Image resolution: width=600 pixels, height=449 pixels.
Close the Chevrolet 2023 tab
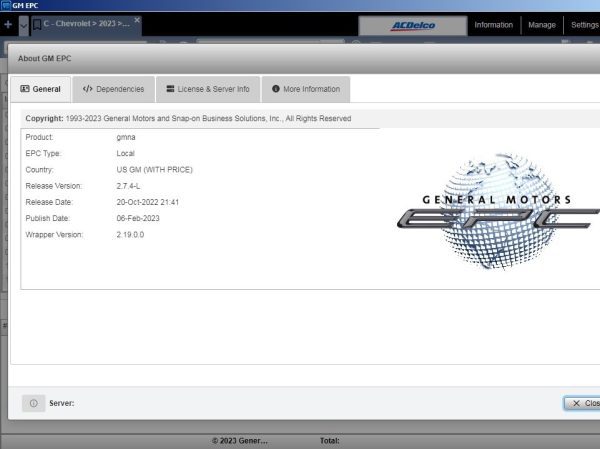click(x=137, y=20)
